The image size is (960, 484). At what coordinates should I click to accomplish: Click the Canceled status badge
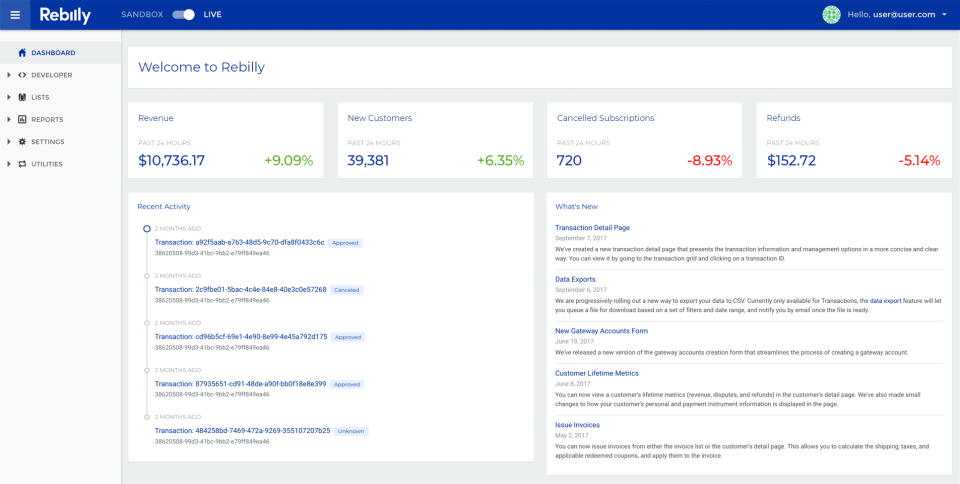coord(347,290)
